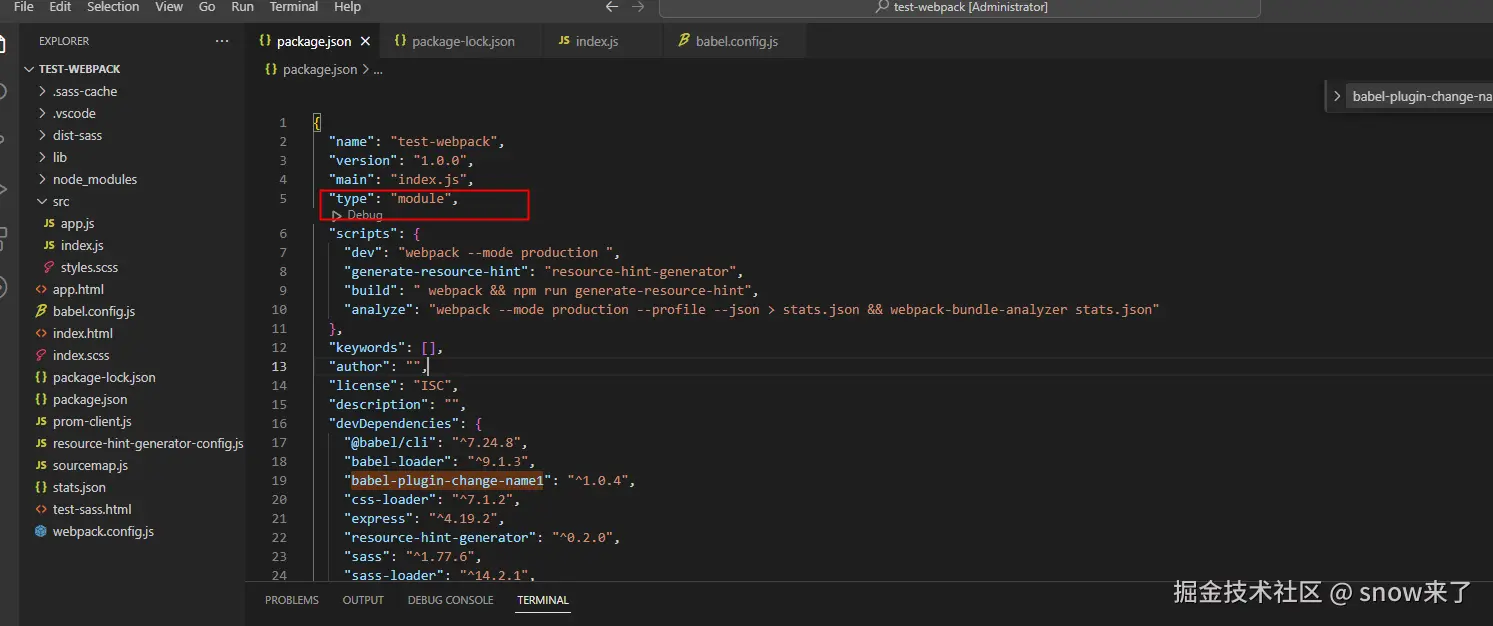The image size is (1493, 626).
Task: Click the webpack.config.js file icon
Action: 41,531
